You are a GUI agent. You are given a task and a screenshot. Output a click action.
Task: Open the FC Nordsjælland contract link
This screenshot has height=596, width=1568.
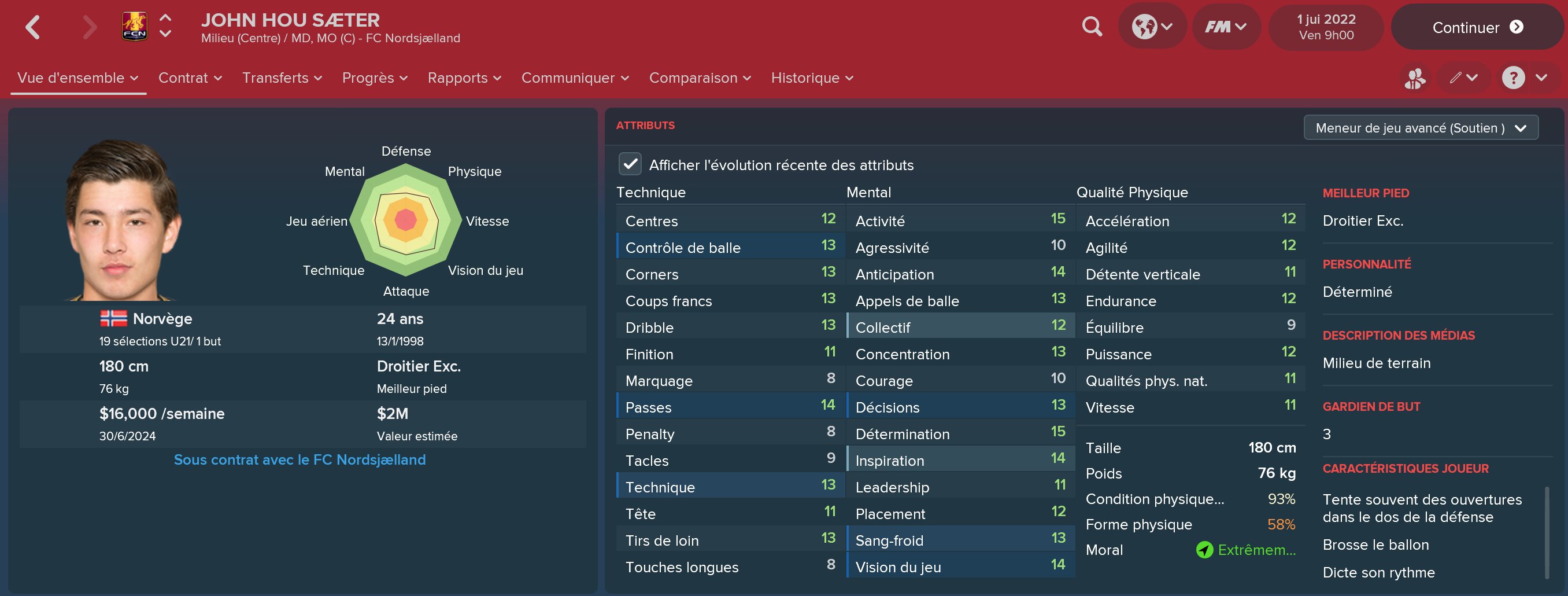pos(299,459)
